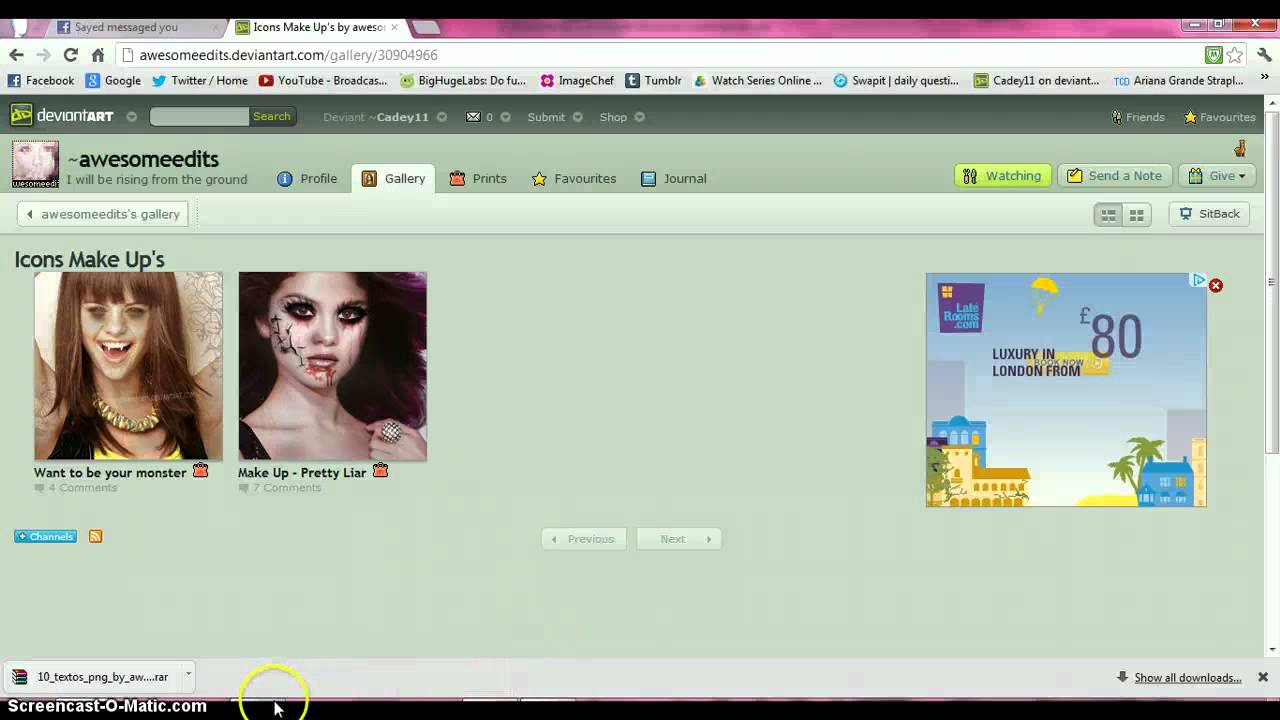The image size is (1280, 720).
Task: Expand the Submit dropdown arrow
Action: [580, 117]
